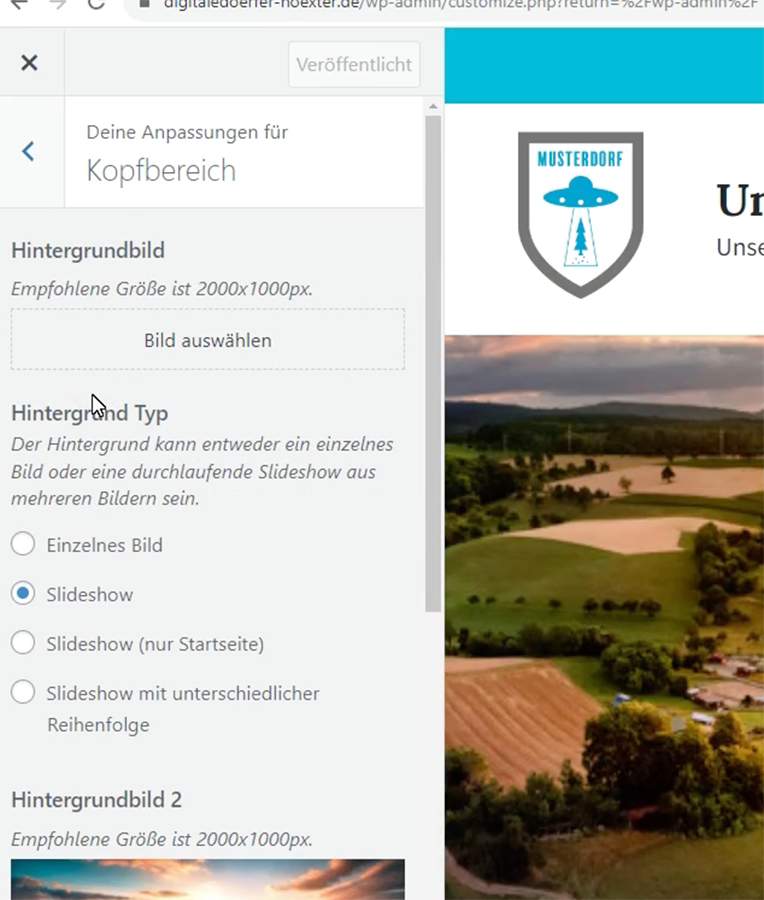The height and width of the screenshot is (900, 764).
Task: Choose Slideshow mit unterschiedlicher Reihenfolge
Action: pos(23,693)
